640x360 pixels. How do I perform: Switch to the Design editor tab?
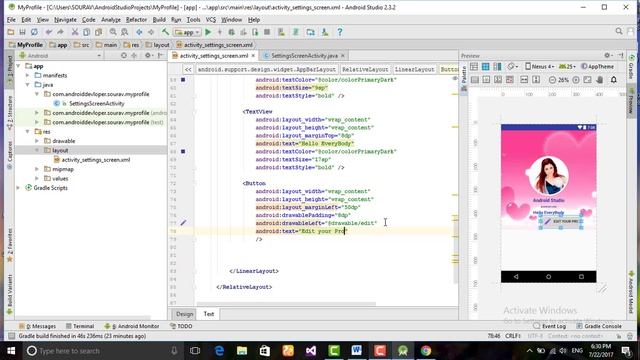click(x=184, y=314)
